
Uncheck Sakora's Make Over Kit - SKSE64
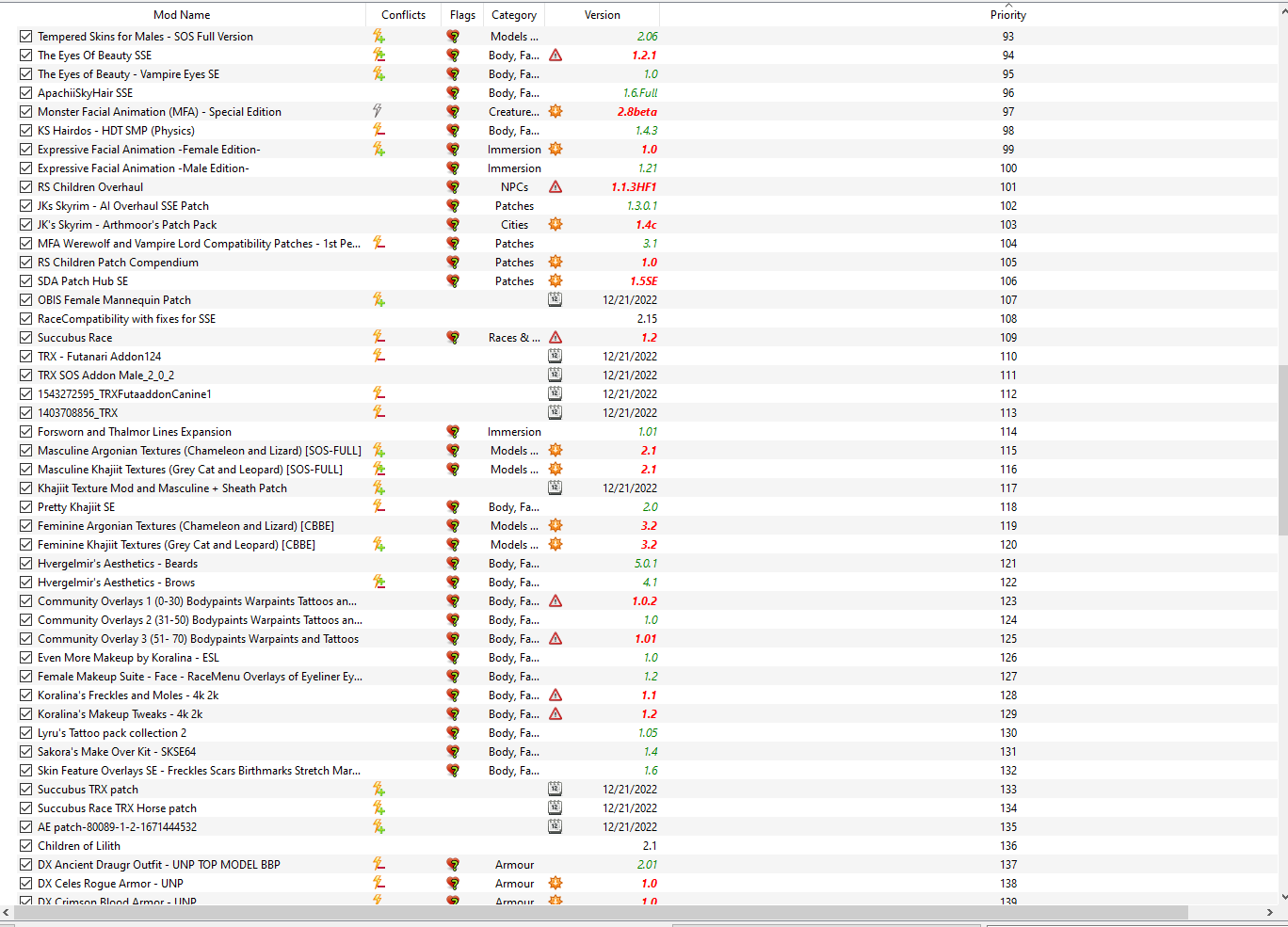(x=25, y=752)
